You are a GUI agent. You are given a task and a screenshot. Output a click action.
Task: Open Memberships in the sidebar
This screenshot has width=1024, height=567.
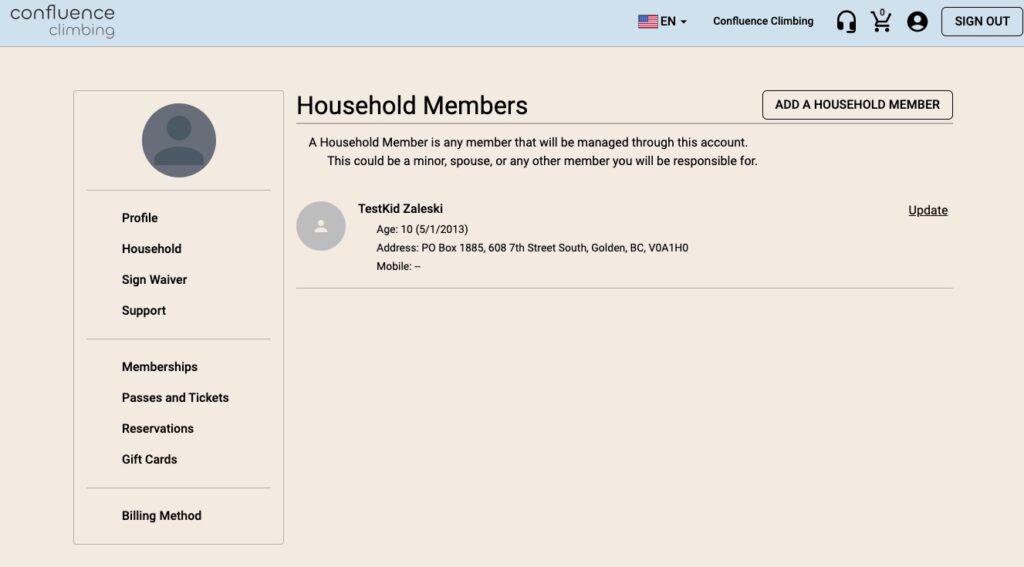[159, 367]
